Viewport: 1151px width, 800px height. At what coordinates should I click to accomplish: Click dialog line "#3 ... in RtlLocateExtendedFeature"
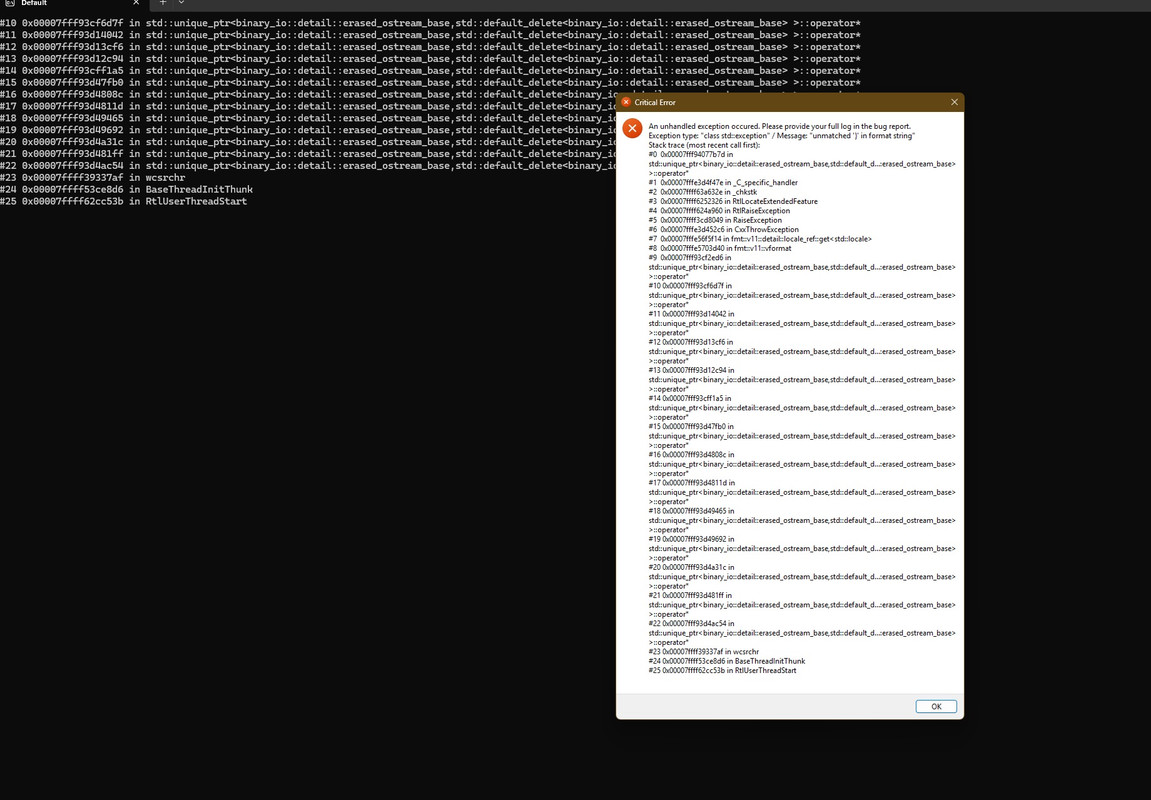coord(733,201)
